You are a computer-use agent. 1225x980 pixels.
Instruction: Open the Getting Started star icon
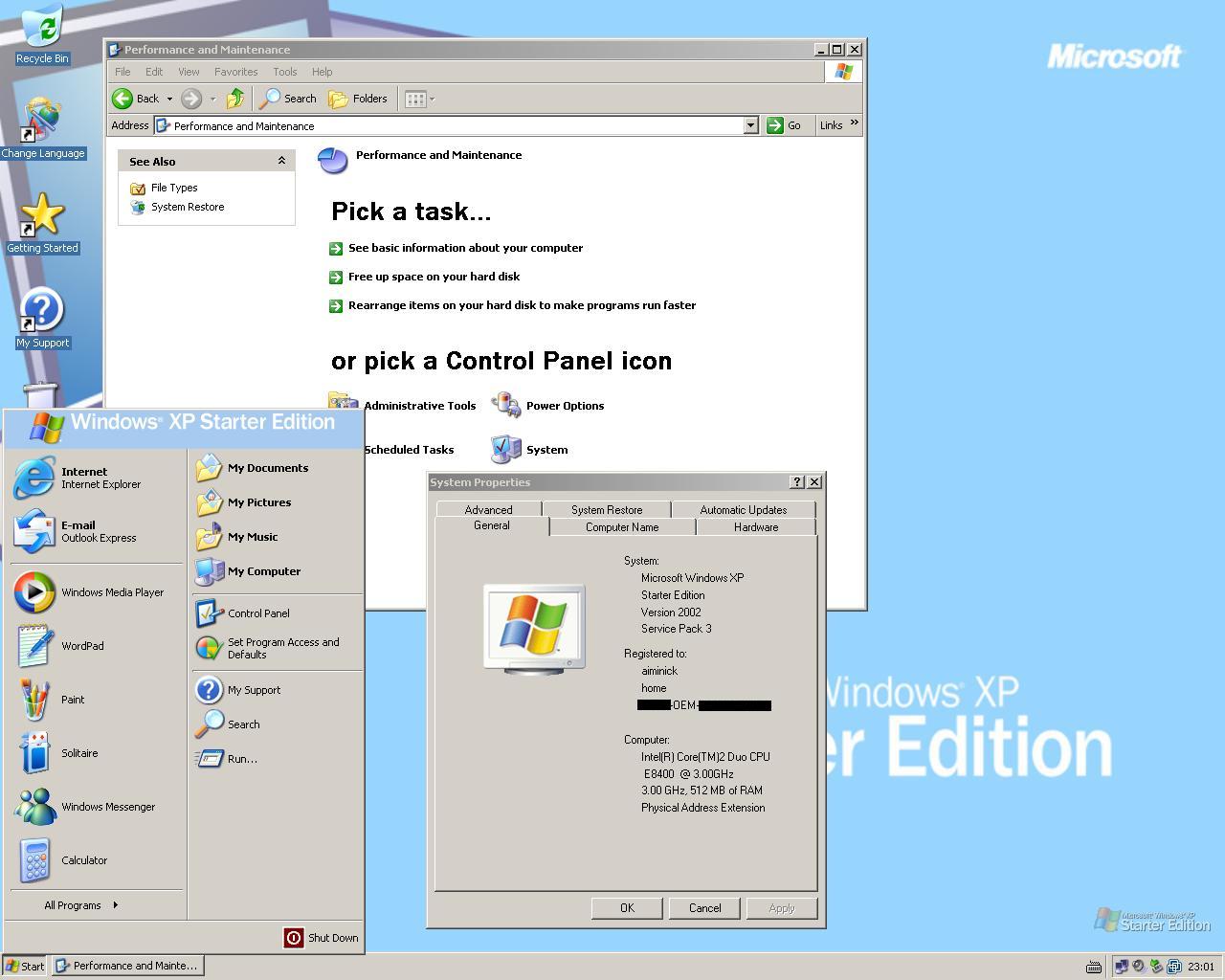[42, 223]
